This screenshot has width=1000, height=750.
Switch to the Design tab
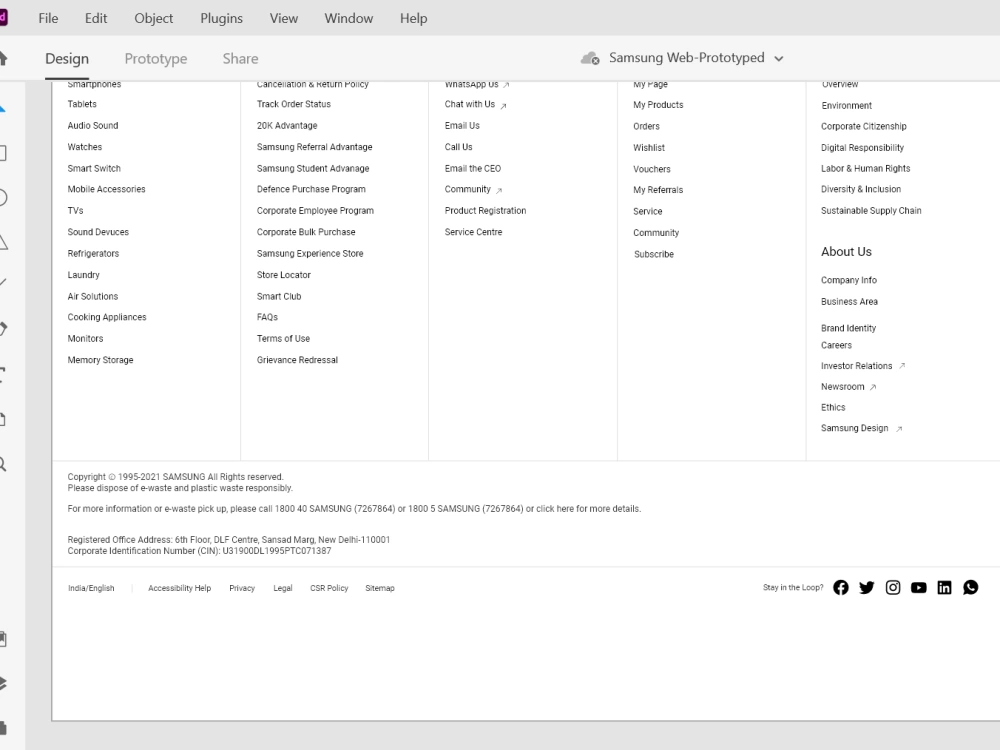[x=67, y=59]
